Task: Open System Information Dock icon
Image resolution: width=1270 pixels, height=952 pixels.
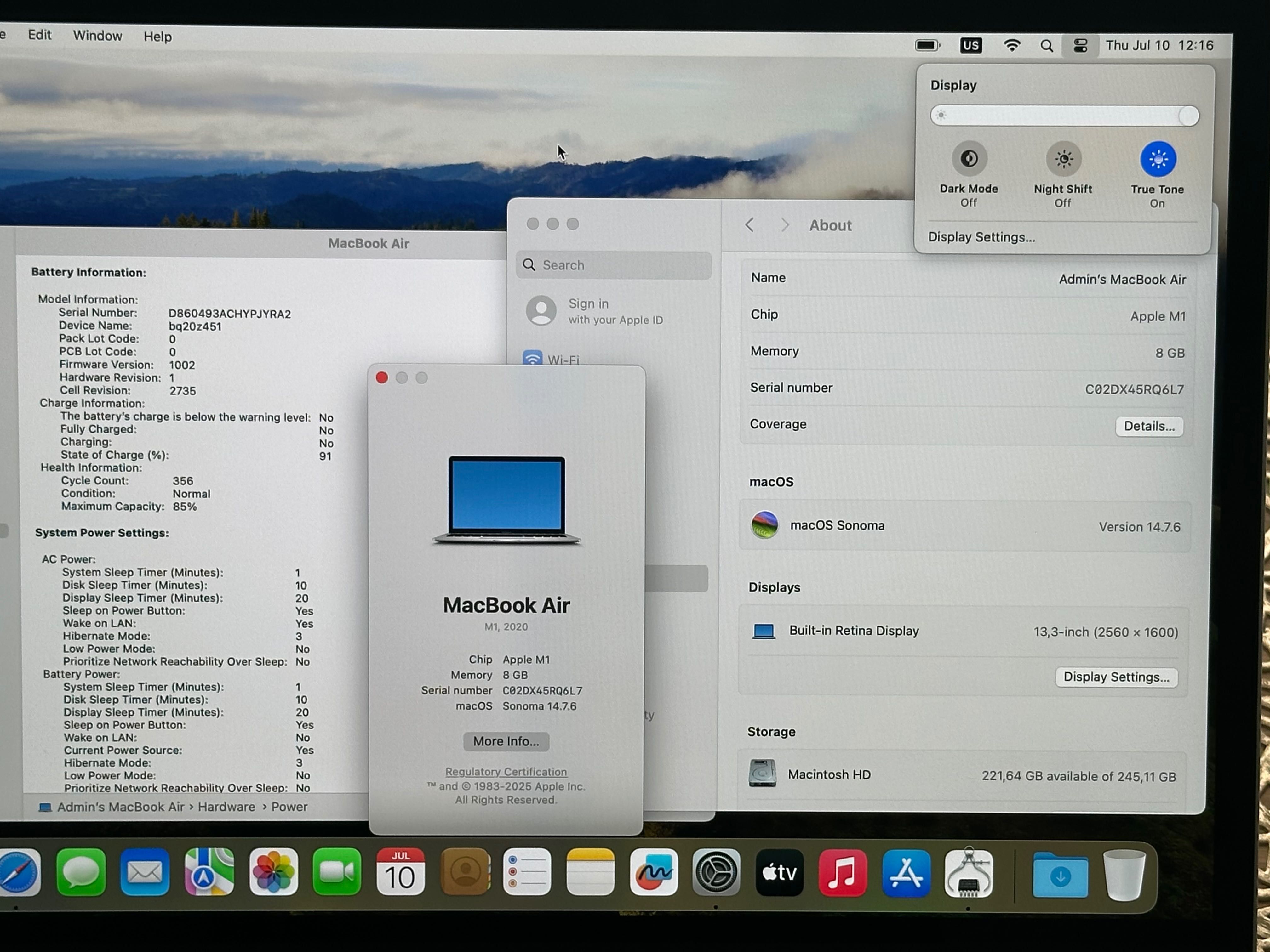Action: tap(969, 873)
